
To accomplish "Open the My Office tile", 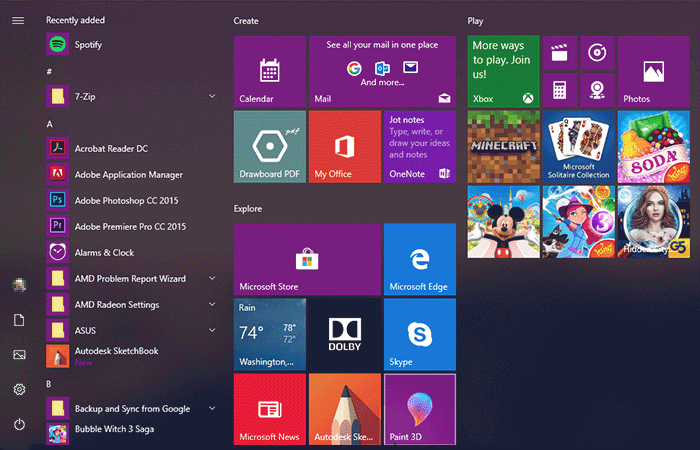I will tap(345, 146).
